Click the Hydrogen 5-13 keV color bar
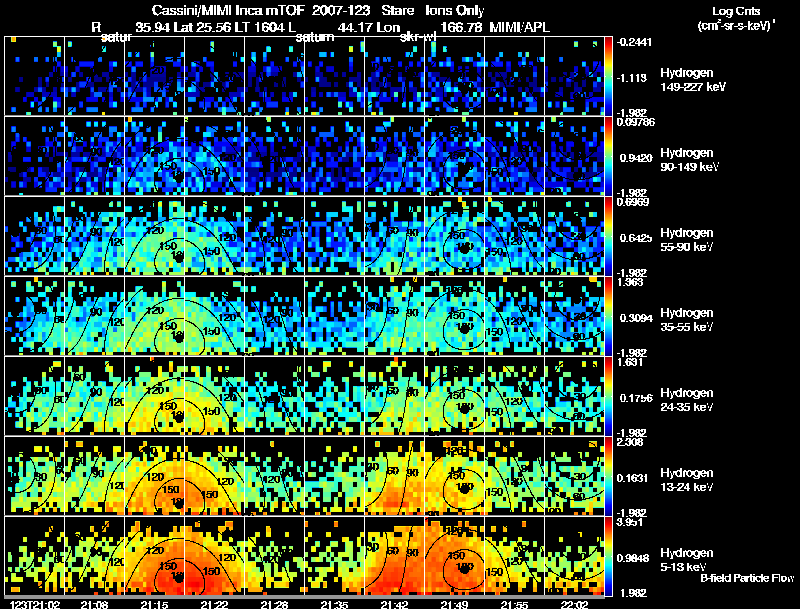This screenshot has height=609, width=800. pyautogui.click(x=608, y=556)
